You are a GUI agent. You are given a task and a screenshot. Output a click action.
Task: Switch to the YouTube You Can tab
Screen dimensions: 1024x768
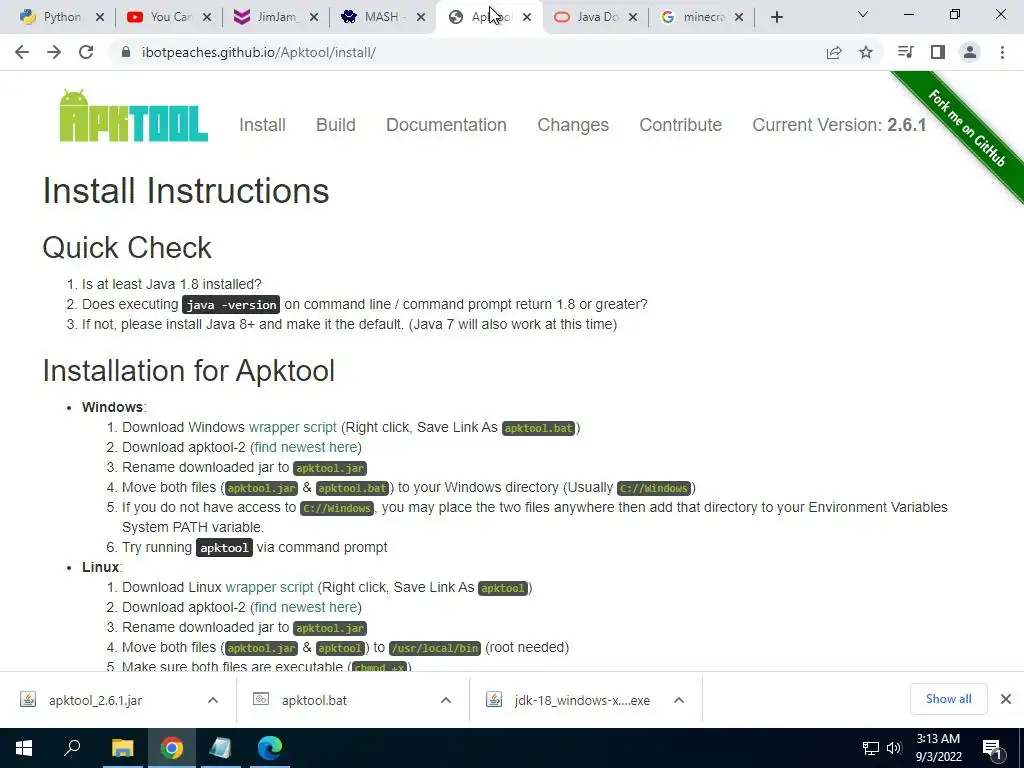tap(161, 17)
